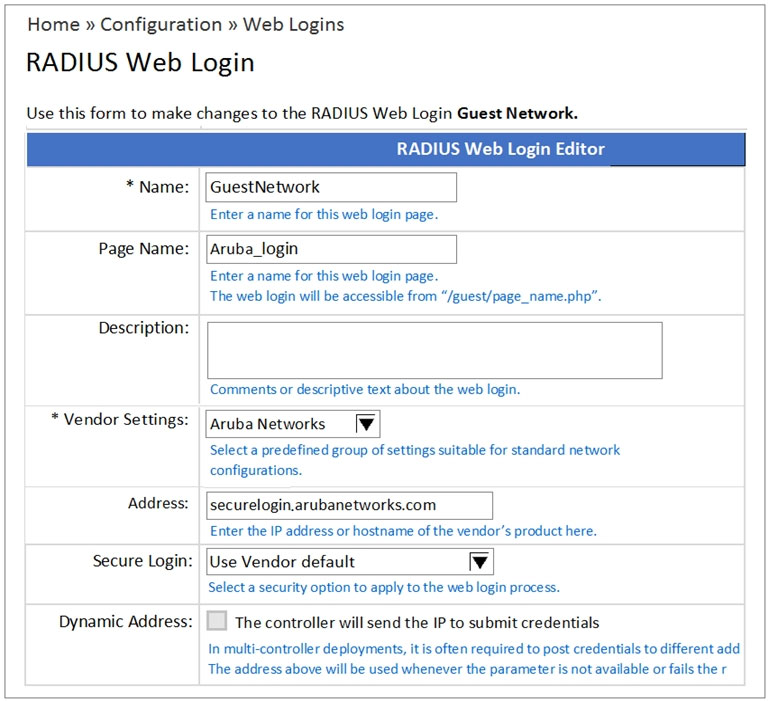Click the RADIUS Web Login page title
Image resolution: width=769 pixels, height=701 pixels.
tap(140, 63)
